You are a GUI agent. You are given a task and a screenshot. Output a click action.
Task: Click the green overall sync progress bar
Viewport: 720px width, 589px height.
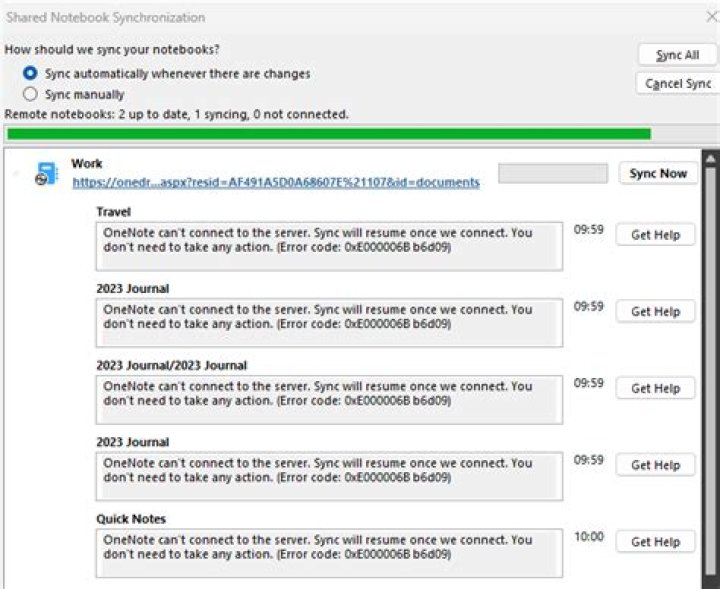click(x=329, y=134)
